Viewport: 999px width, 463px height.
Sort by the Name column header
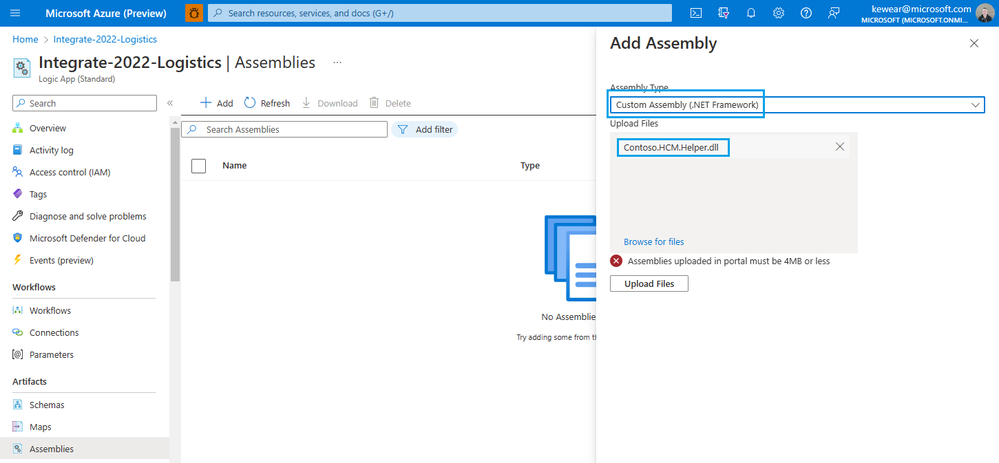point(234,166)
